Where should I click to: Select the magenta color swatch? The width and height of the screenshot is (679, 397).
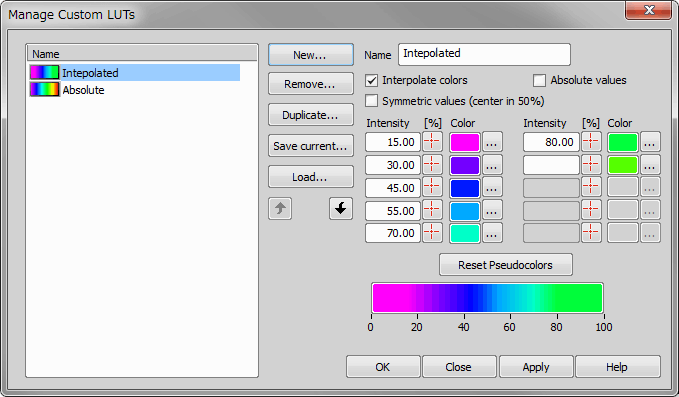click(465, 142)
